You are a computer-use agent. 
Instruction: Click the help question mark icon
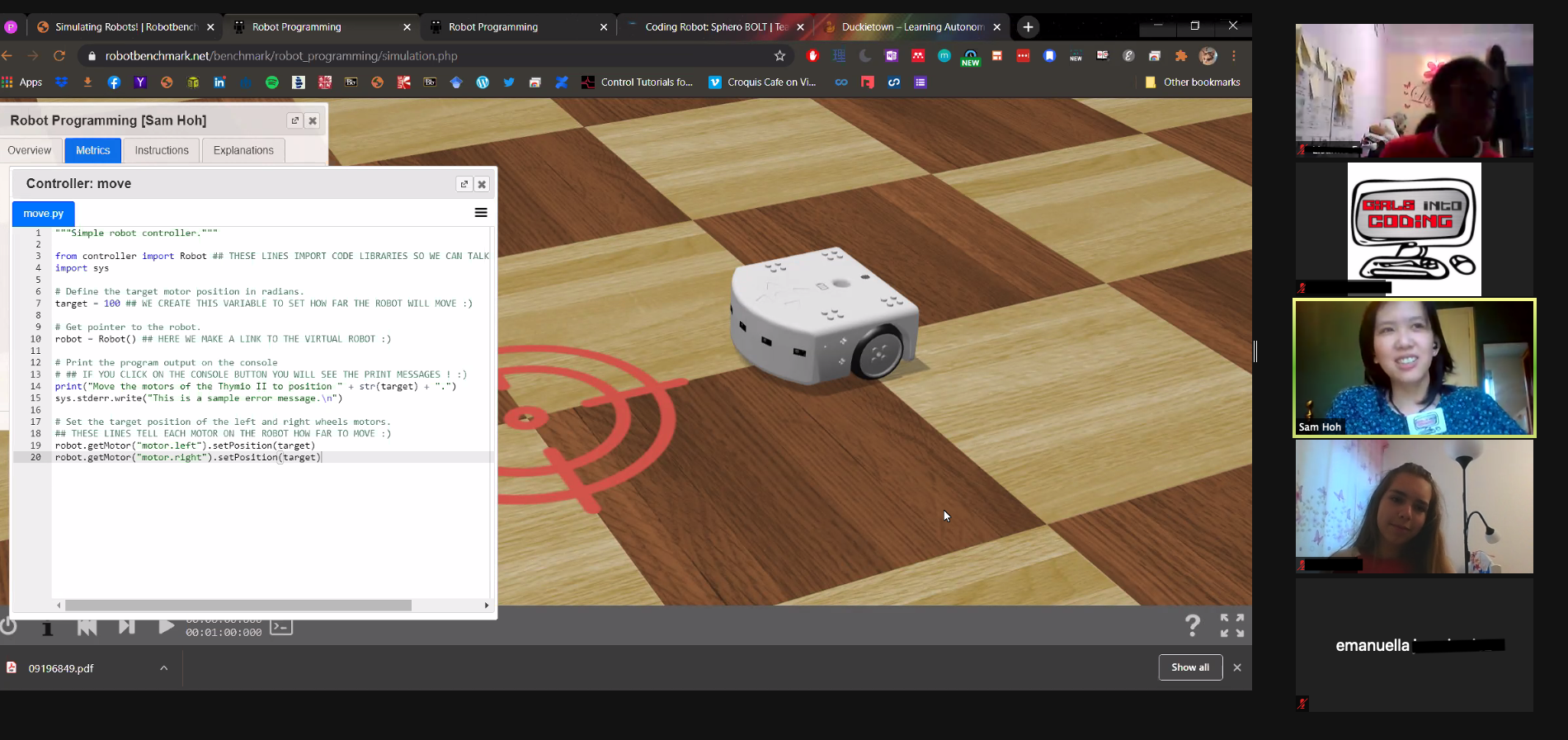coord(1192,626)
